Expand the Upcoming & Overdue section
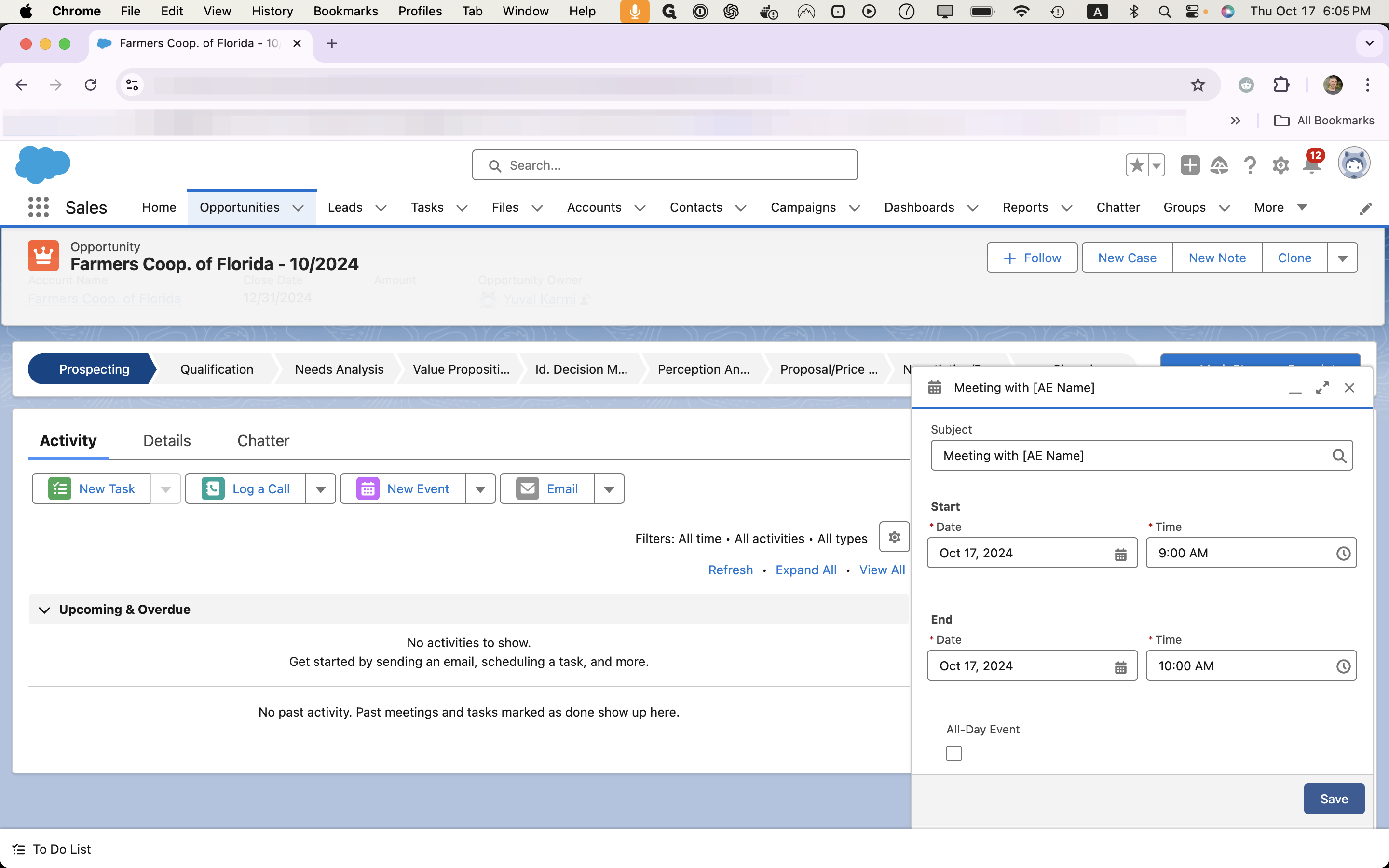Viewport: 1389px width, 868px height. point(44,609)
